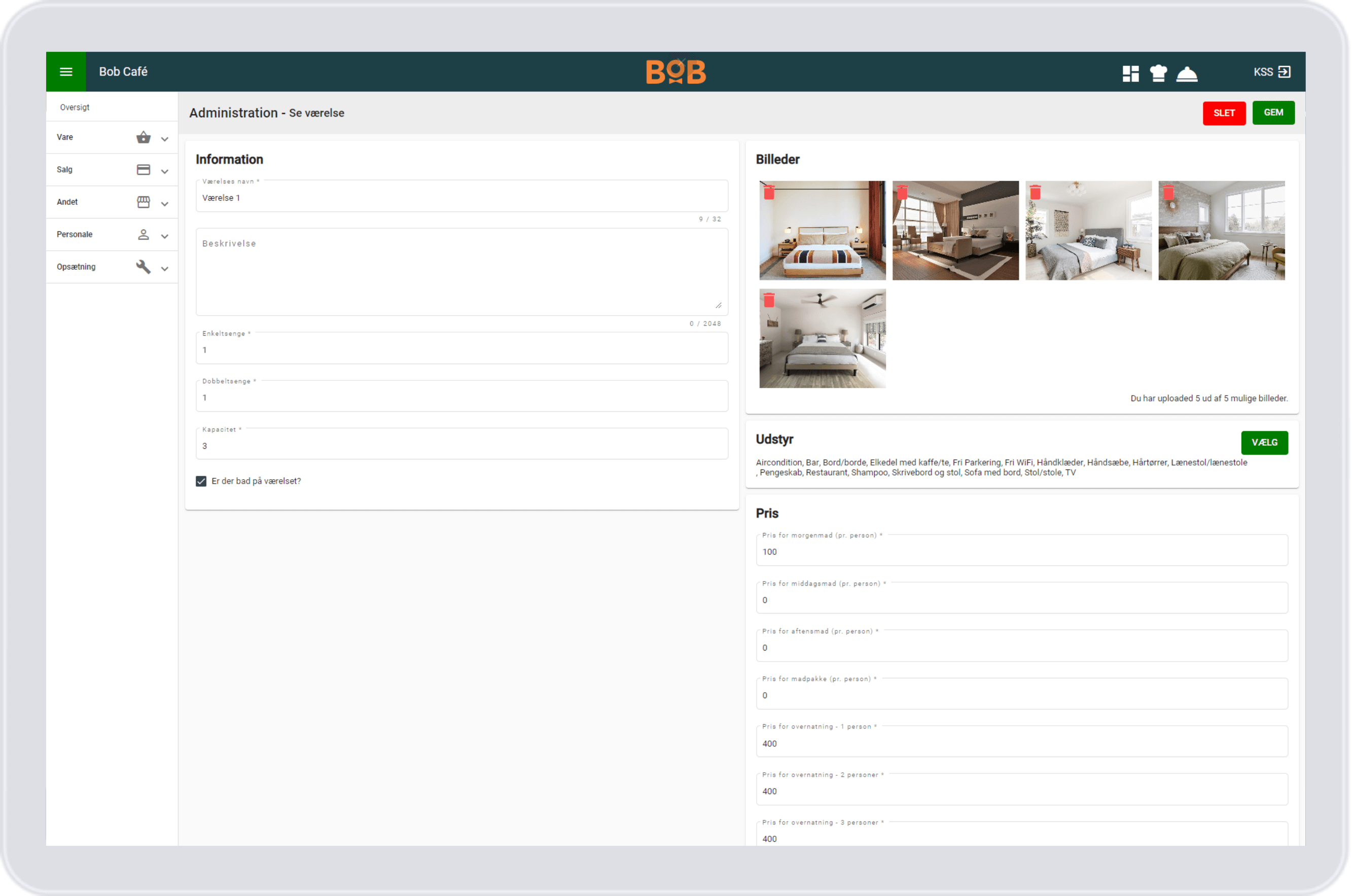Edit the Dobbeltsenge field
The image size is (1352, 896).
461,397
